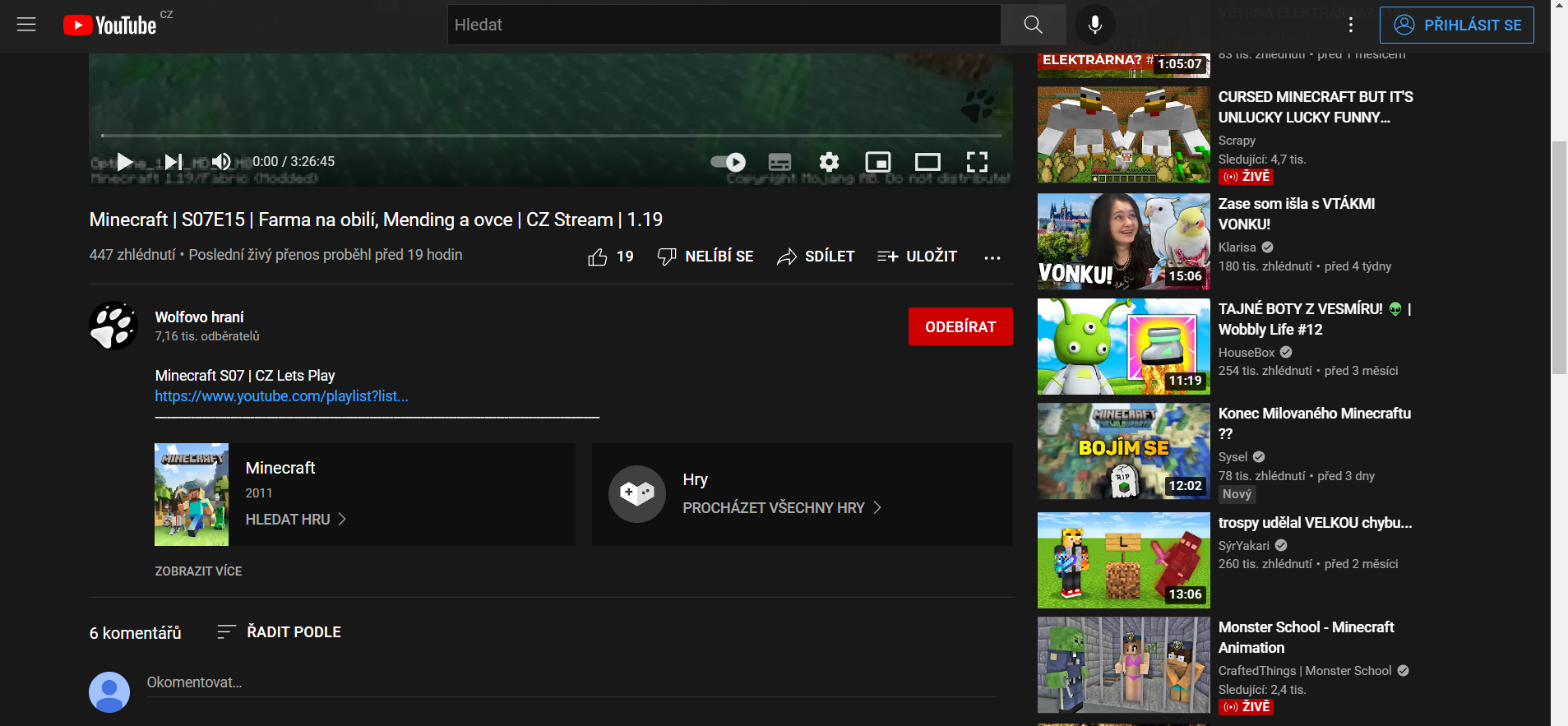Image resolution: width=1568 pixels, height=726 pixels.
Task: Expand description with ZOBRAZIT VÍCE
Action: (x=198, y=571)
